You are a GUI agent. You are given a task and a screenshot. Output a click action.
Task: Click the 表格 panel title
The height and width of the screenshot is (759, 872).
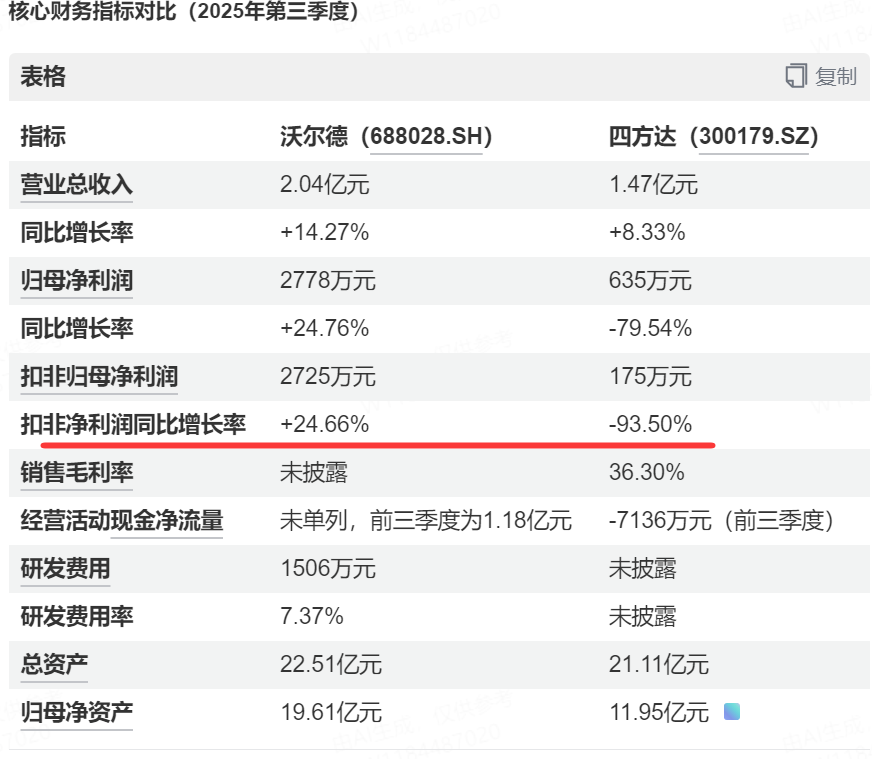43,77
